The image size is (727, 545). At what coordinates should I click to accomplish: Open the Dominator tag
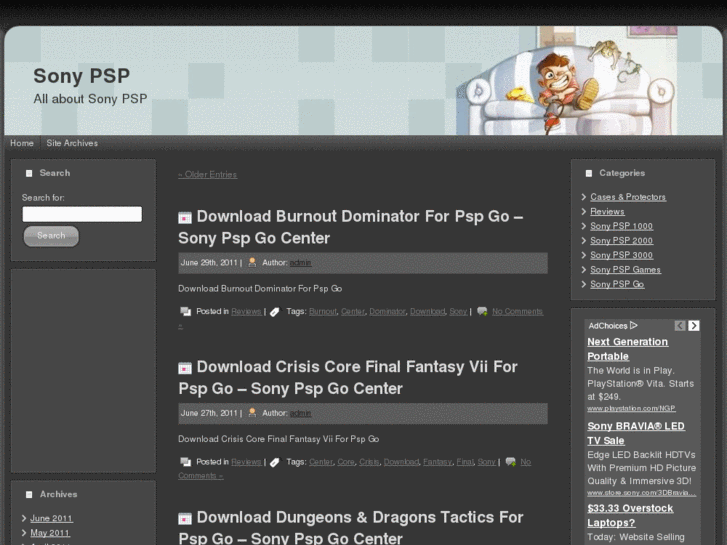coord(387,312)
